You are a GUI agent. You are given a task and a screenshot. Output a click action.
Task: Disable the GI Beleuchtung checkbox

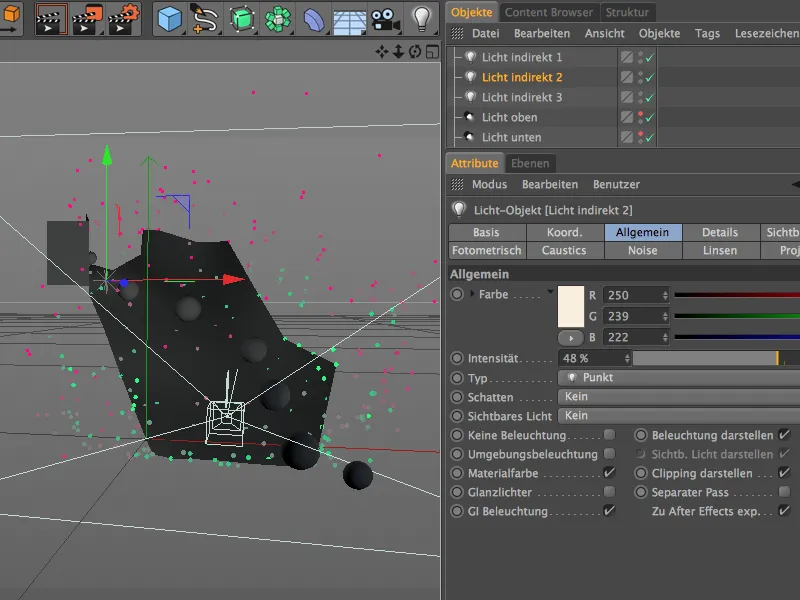609,510
